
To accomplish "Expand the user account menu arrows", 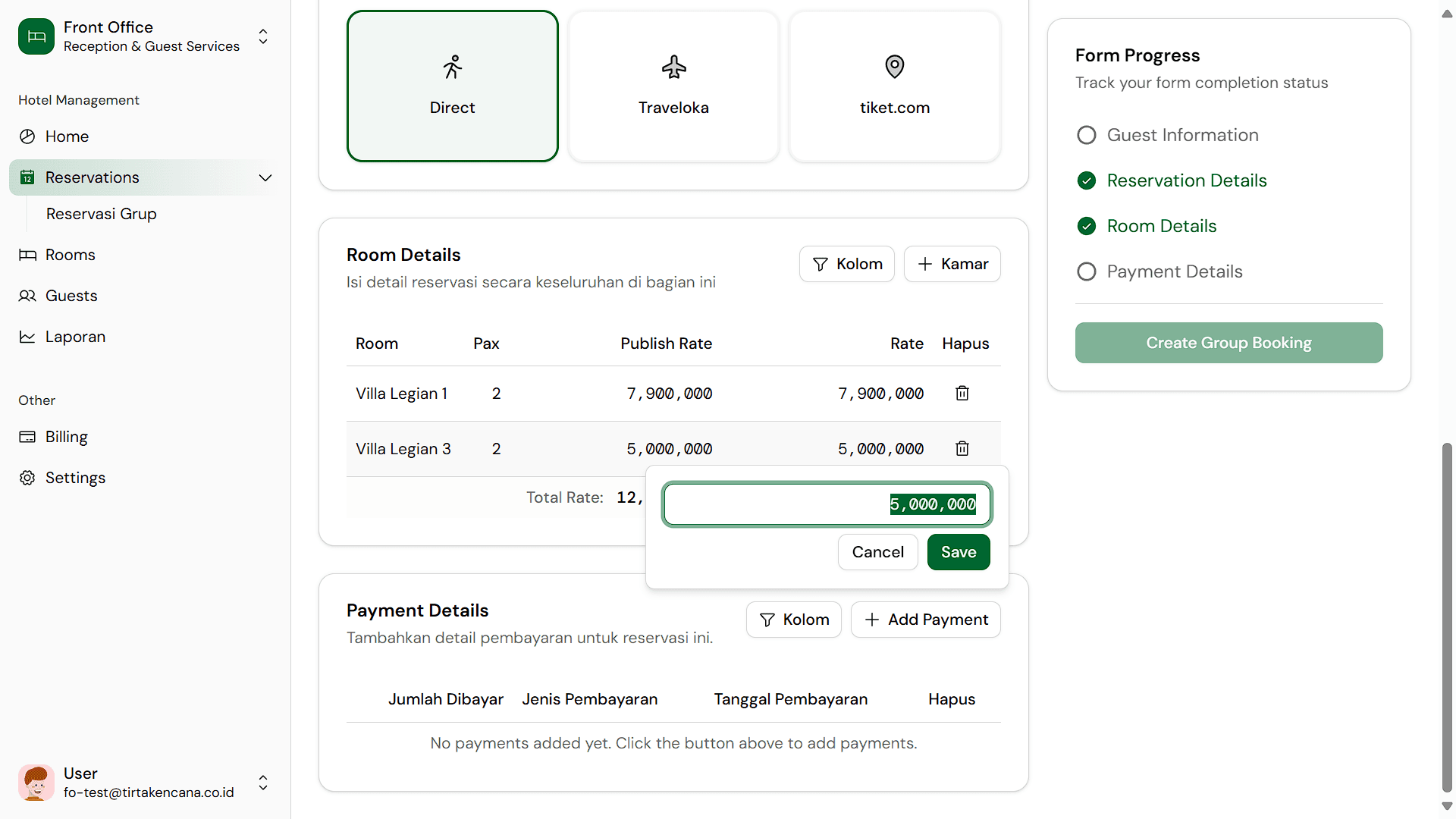I will (263, 782).
